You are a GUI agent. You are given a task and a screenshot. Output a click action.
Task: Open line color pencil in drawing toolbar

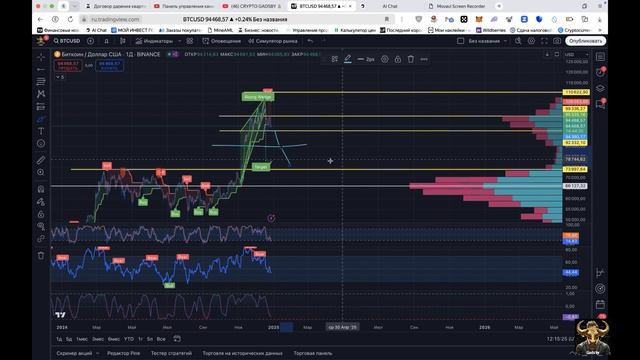[x=347, y=59]
